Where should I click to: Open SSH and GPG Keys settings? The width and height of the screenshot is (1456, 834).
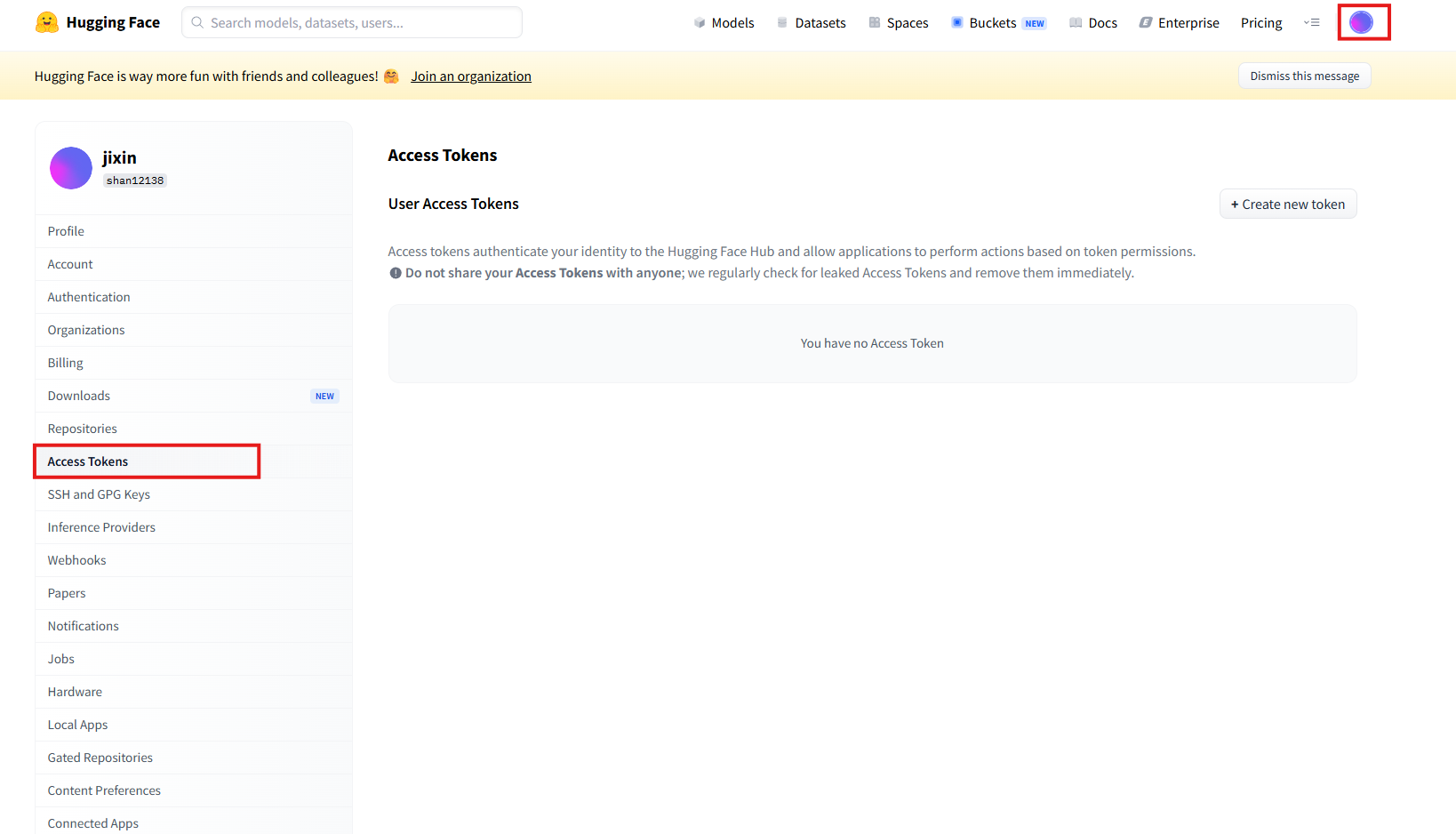[194, 494]
